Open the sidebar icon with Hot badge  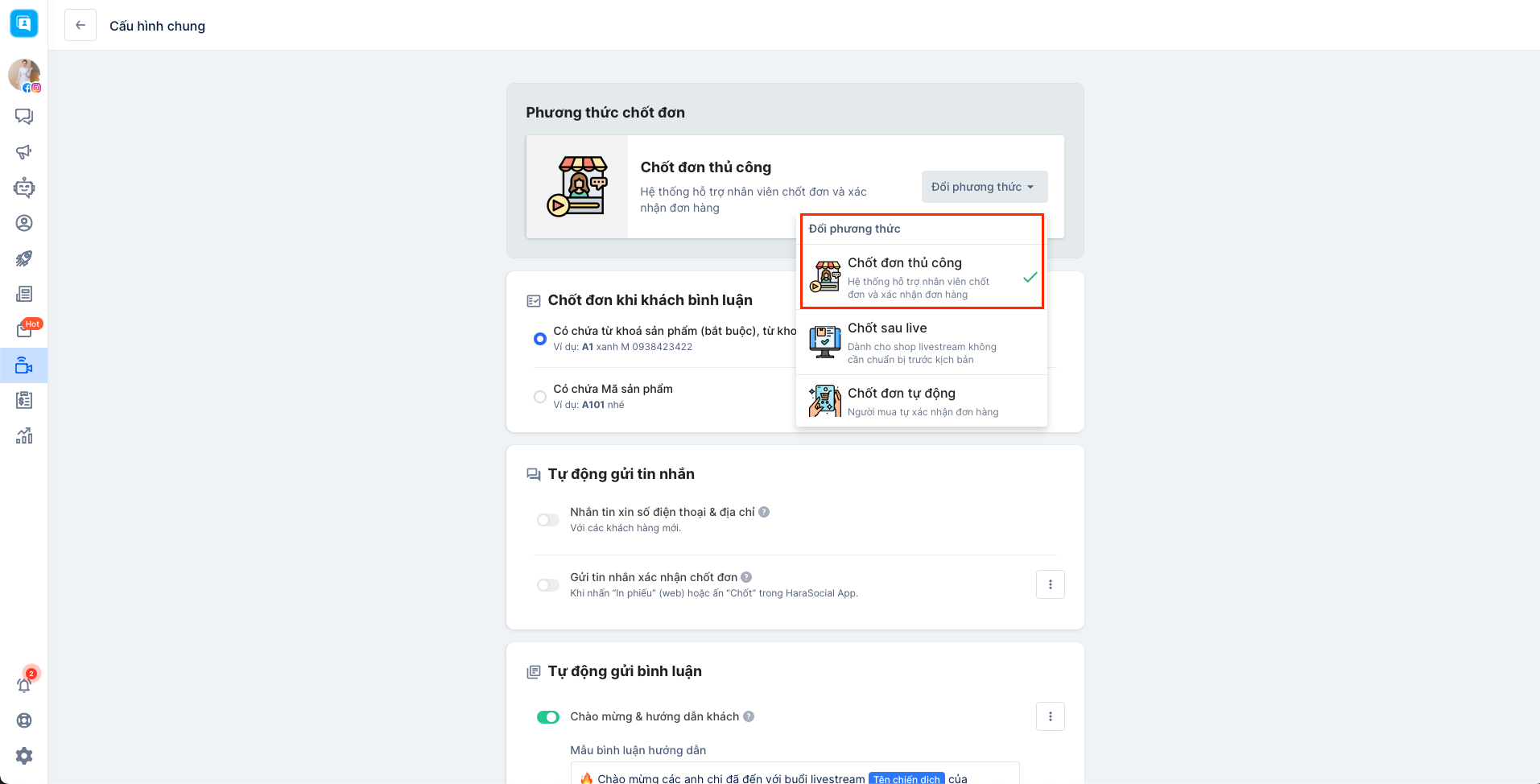24,329
